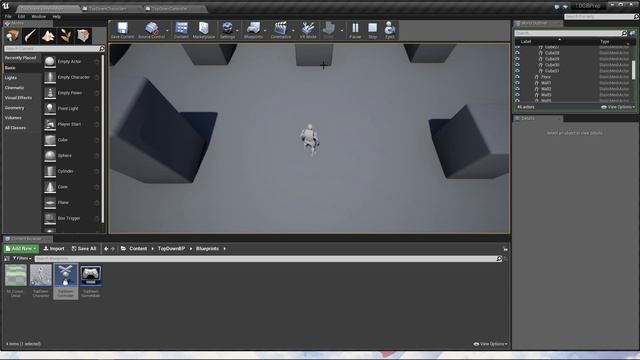Screen dimensions: 640x360
Task: Open the Cinematics toolbar button
Action: pos(281,31)
